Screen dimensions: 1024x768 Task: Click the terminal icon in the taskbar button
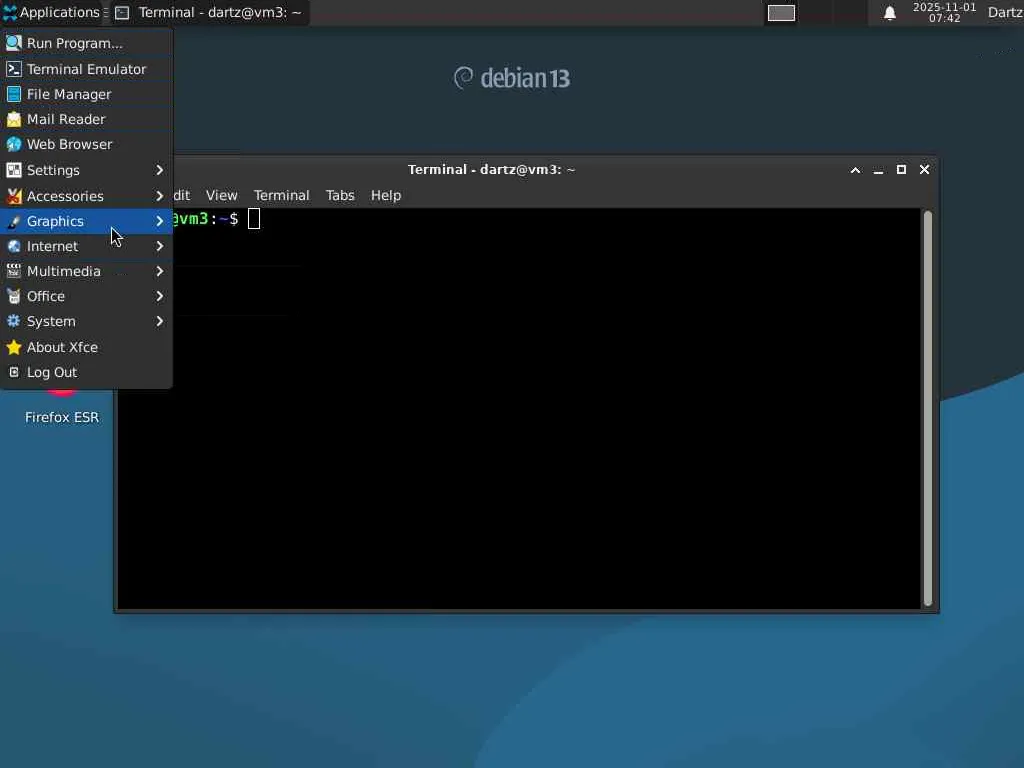click(122, 13)
